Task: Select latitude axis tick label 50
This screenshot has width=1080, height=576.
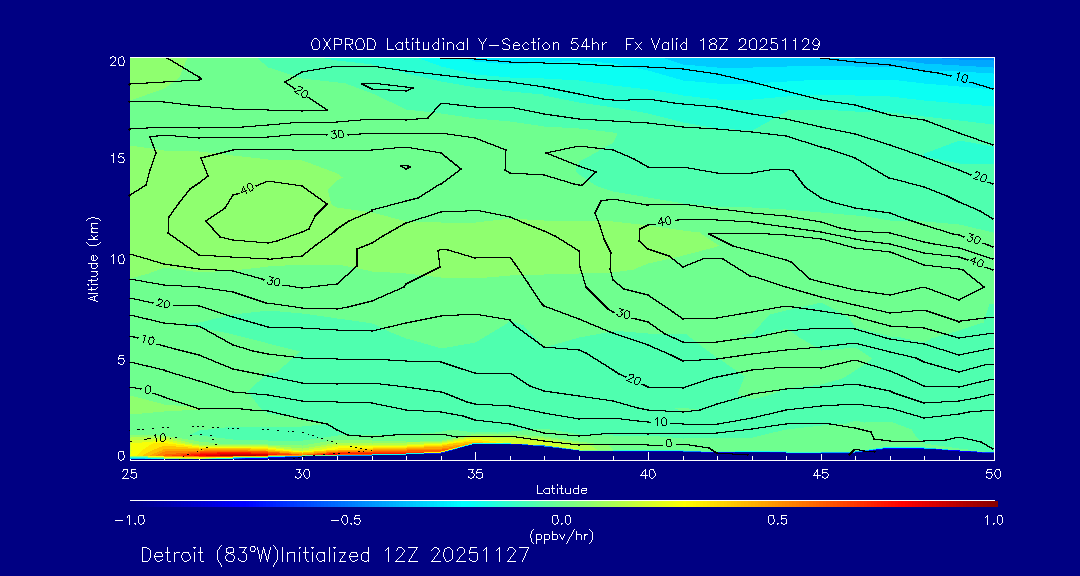Action: [994, 474]
